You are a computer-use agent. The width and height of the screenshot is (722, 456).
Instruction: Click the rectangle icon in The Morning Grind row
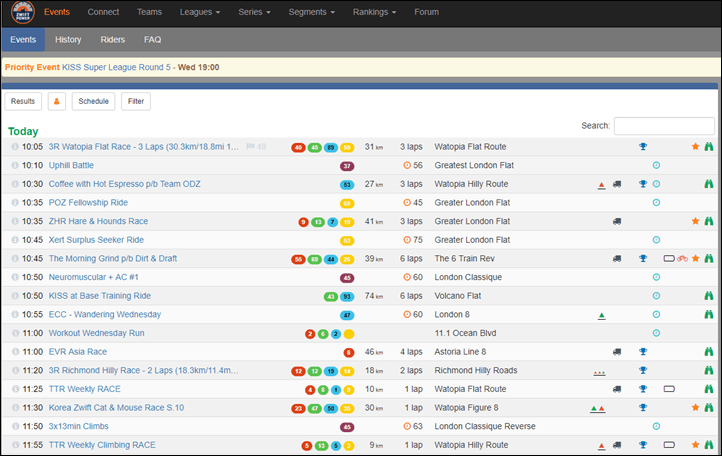coord(669,258)
